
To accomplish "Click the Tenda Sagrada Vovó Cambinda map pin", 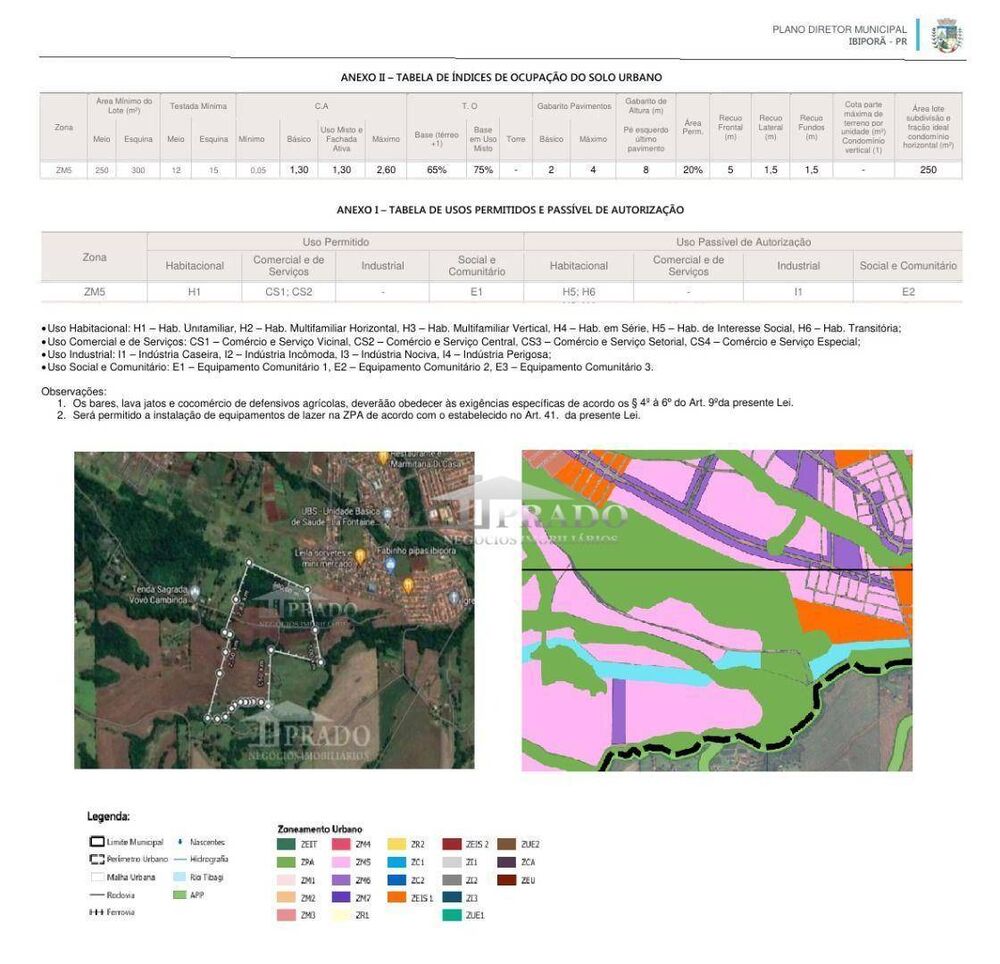I will tap(195, 591).
